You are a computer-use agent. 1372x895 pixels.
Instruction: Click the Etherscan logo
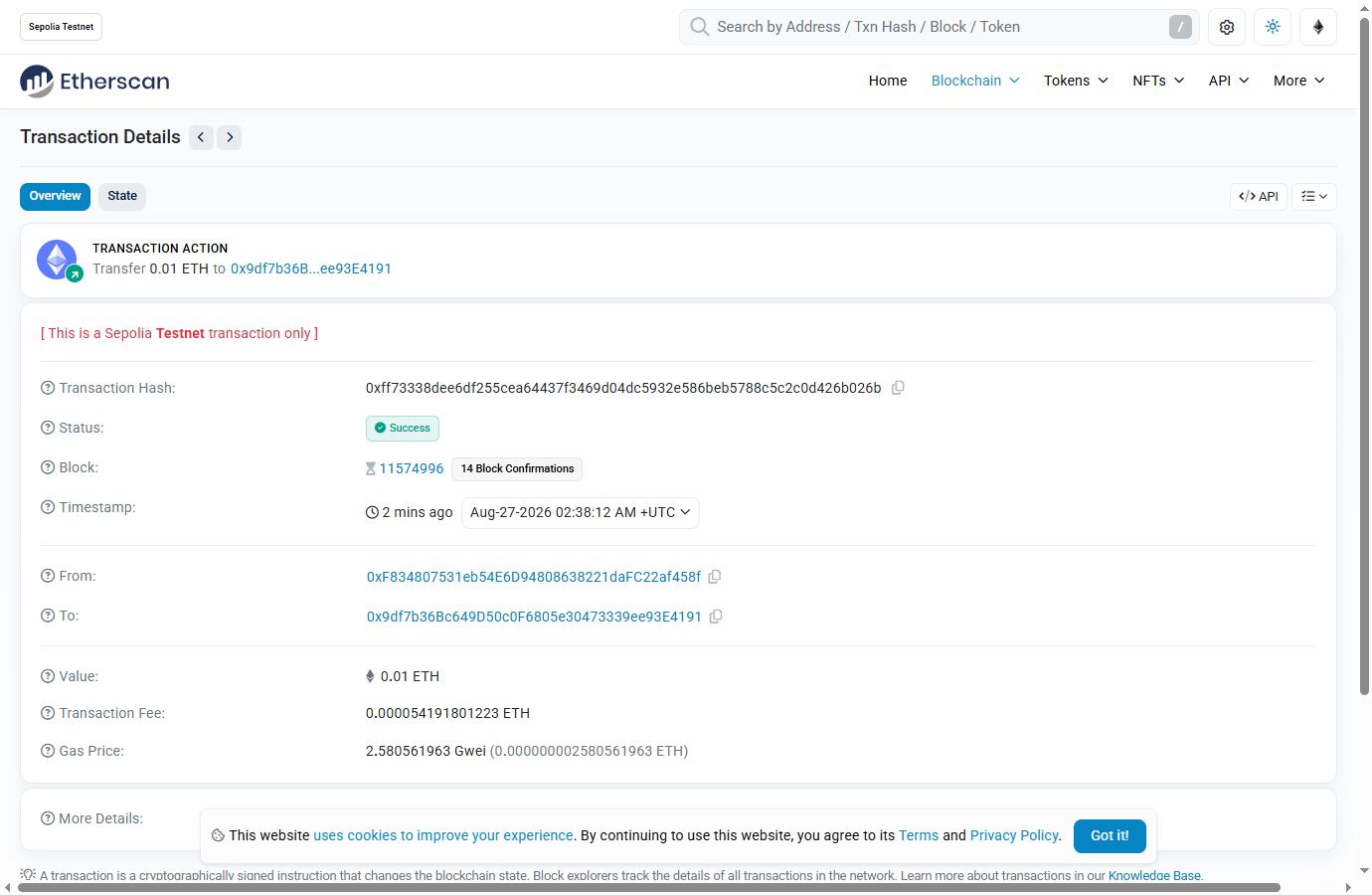click(94, 81)
